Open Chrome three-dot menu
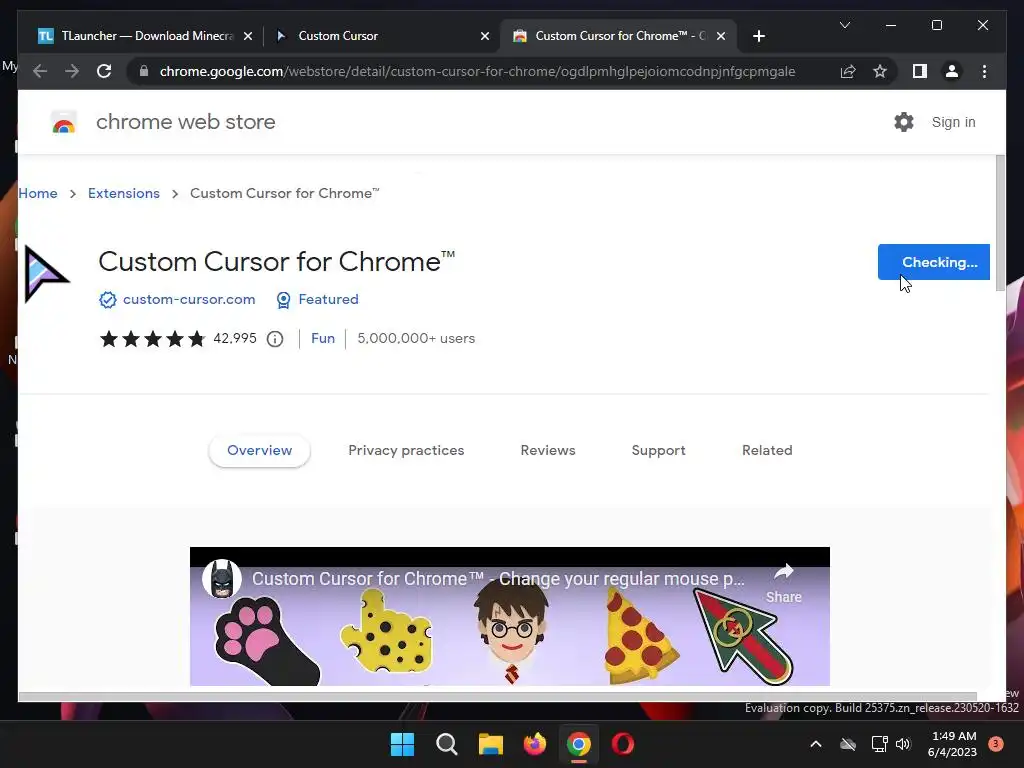 (x=984, y=71)
